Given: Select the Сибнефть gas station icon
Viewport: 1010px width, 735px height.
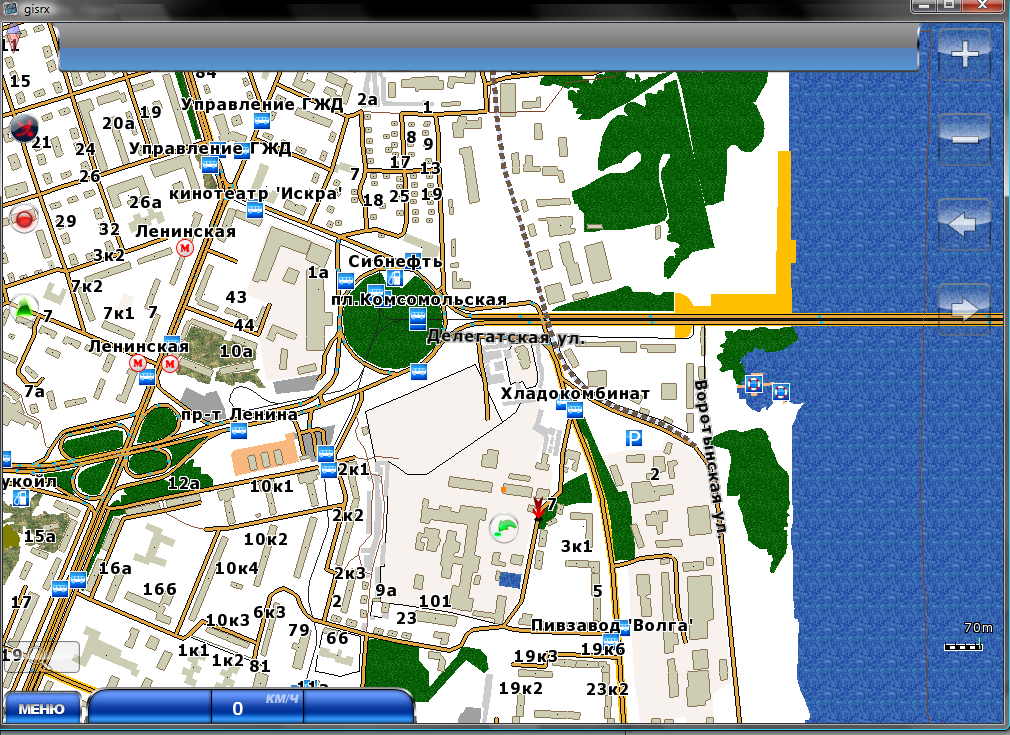Looking at the screenshot, I should (x=394, y=278).
